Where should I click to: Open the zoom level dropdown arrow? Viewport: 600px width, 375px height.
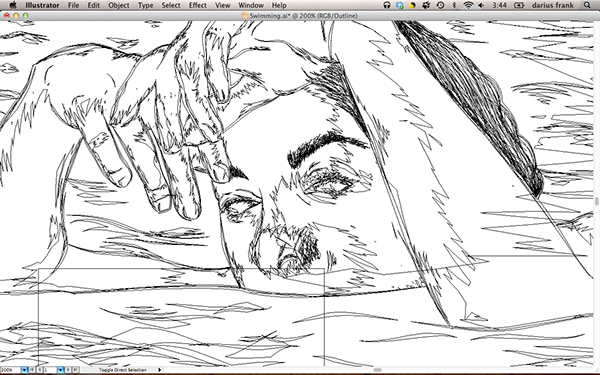point(24,370)
